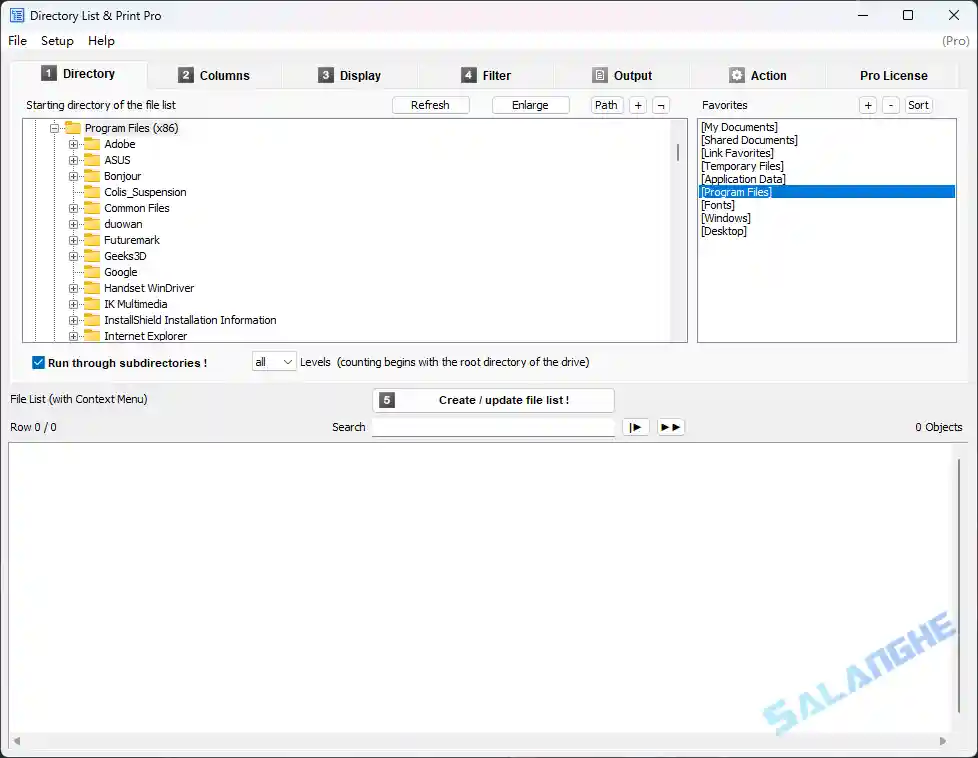Click the Program Files (x86) folder icon

72,128
